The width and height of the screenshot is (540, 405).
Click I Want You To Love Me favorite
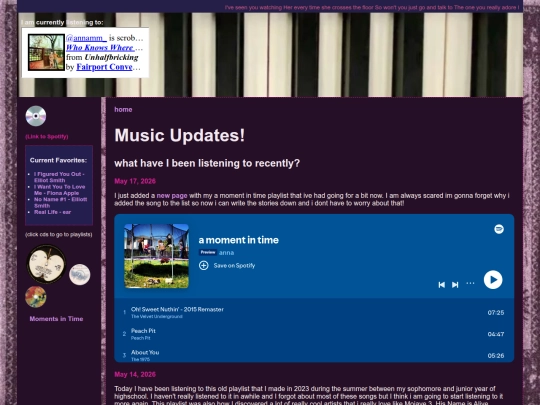(x=59, y=190)
